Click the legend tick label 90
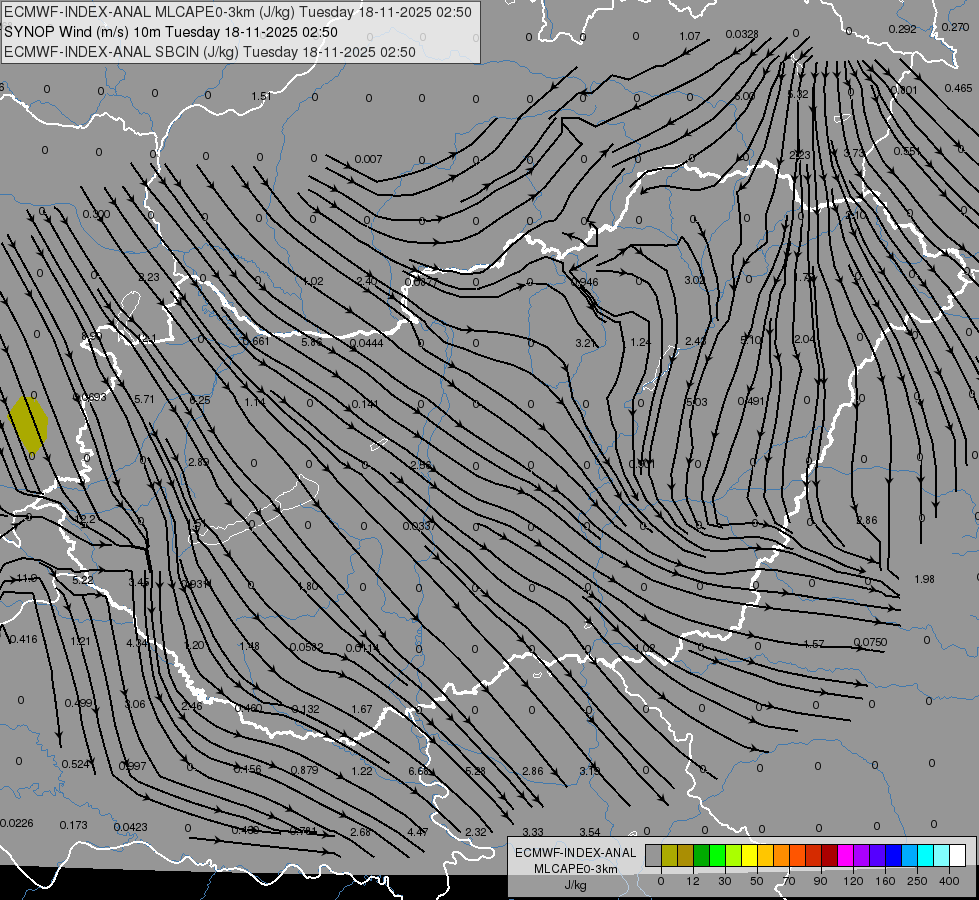Viewport: 979px width, 900px height. pos(820,881)
